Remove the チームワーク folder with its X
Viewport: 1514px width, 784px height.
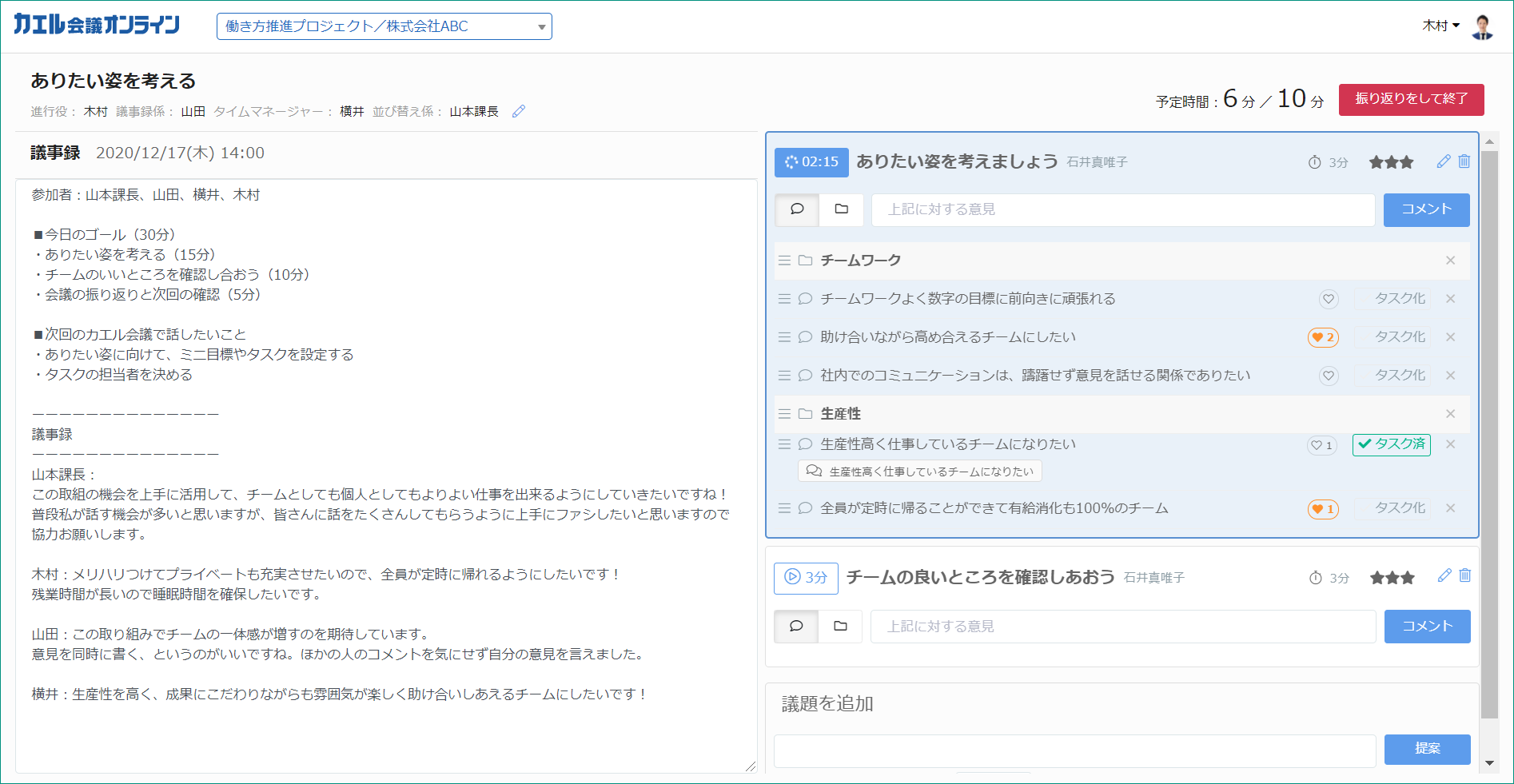pyautogui.click(x=1450, y=261)
